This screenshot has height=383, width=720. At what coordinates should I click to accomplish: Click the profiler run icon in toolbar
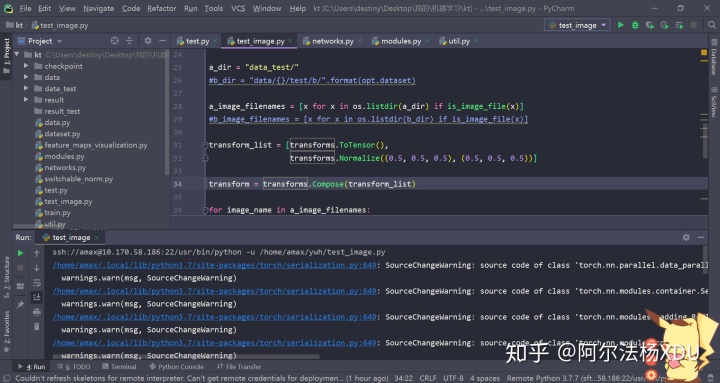tap(664, 25)
